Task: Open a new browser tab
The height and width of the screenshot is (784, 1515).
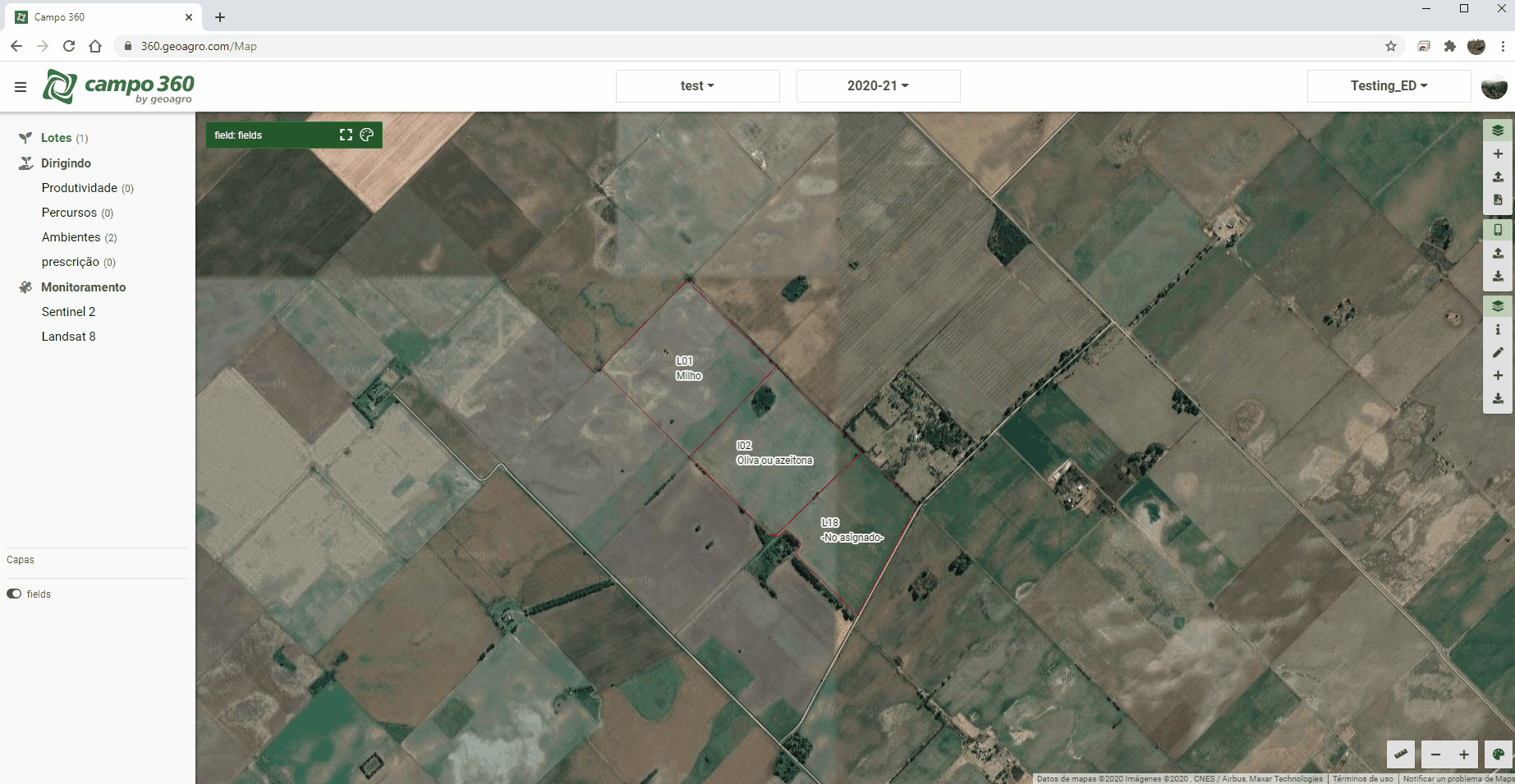Action: 220,17
